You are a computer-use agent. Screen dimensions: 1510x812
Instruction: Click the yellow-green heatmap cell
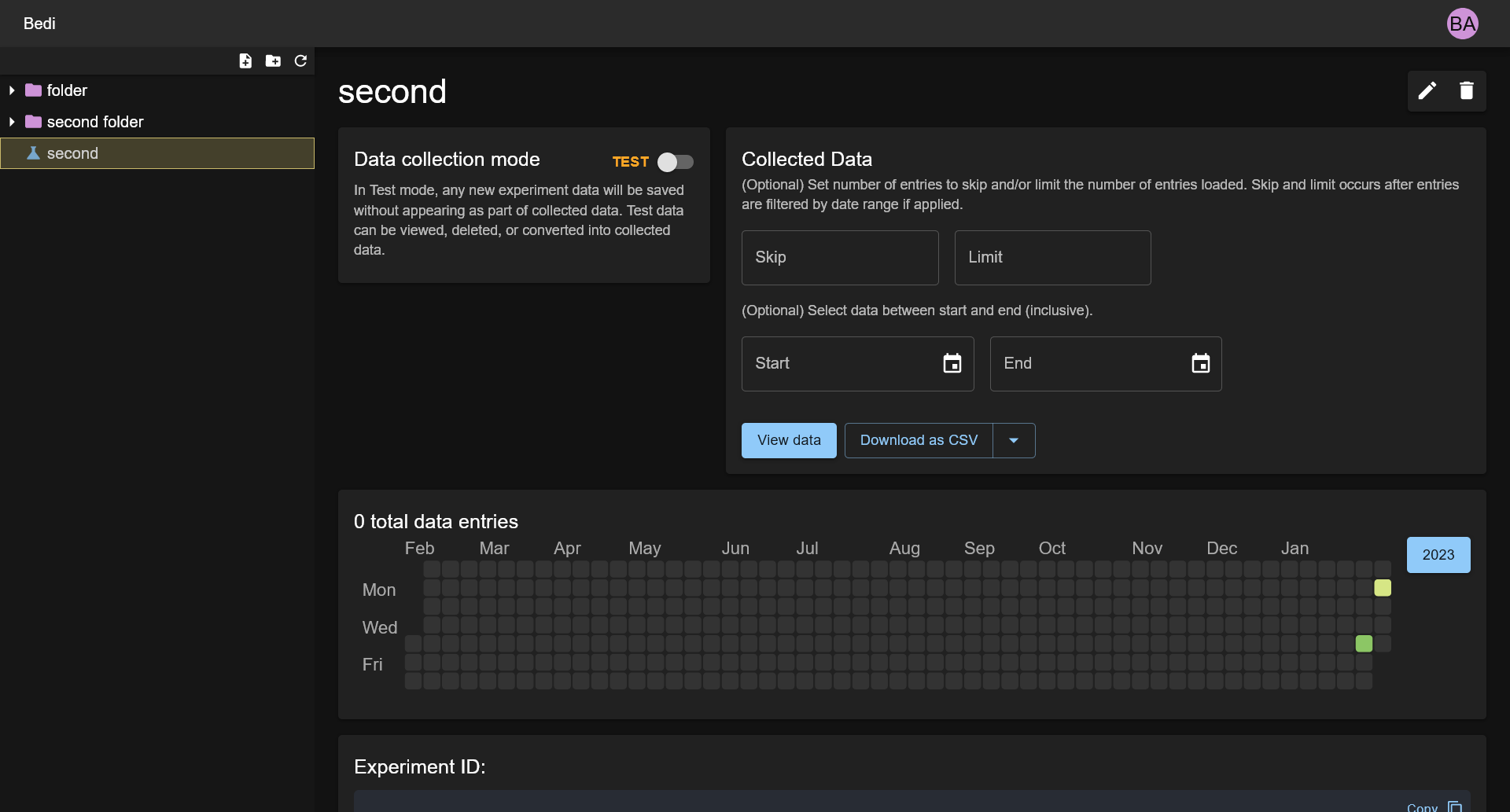click(x=1383, y=588)
